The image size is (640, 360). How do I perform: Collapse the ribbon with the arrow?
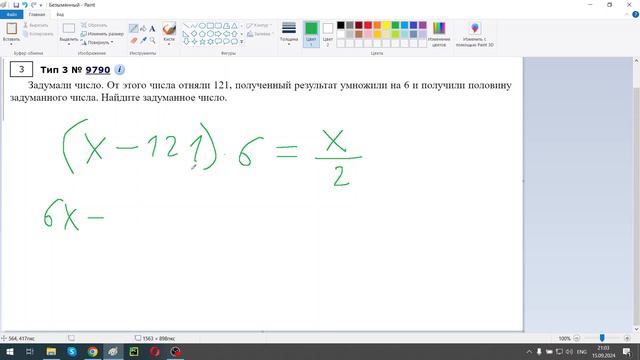point(627,14)
